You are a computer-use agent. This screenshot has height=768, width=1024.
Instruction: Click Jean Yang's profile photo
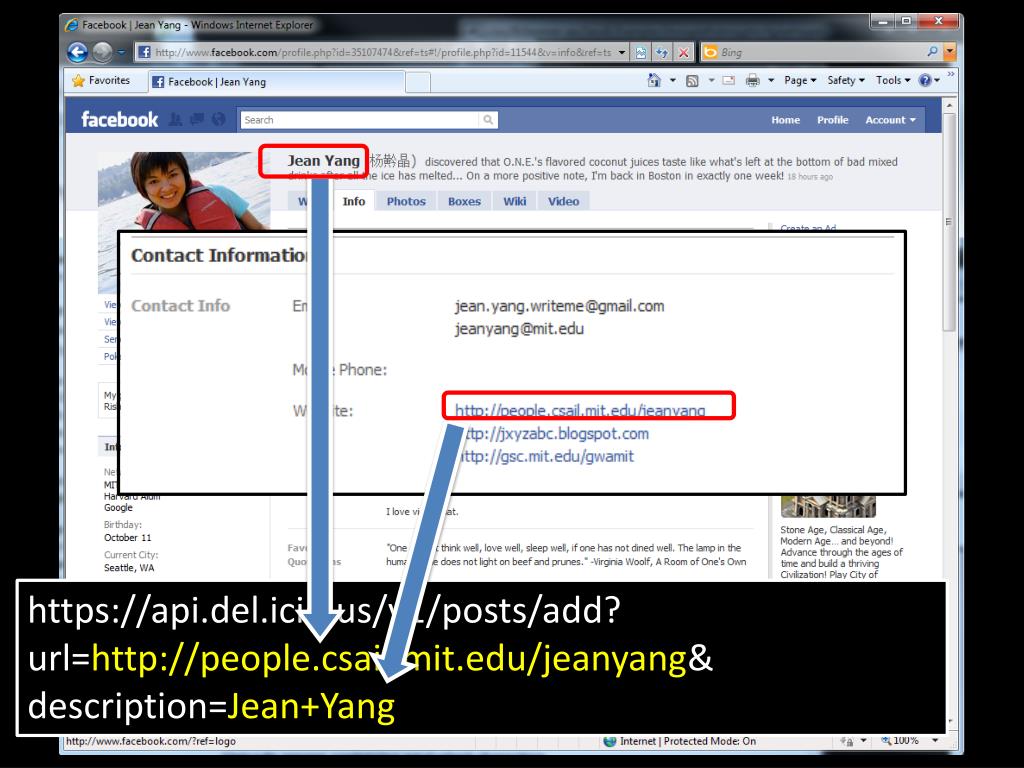click(184, 191)
